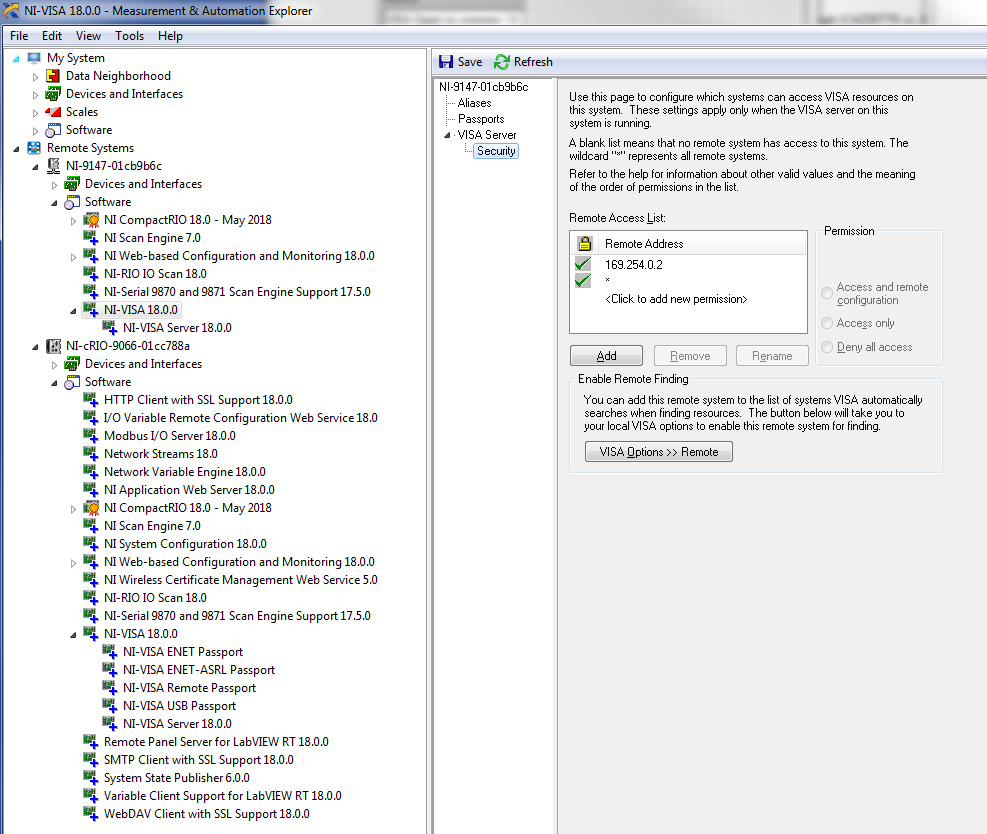Click the Add button
Screen dimensions: 987x834
(x=606, y=356)
